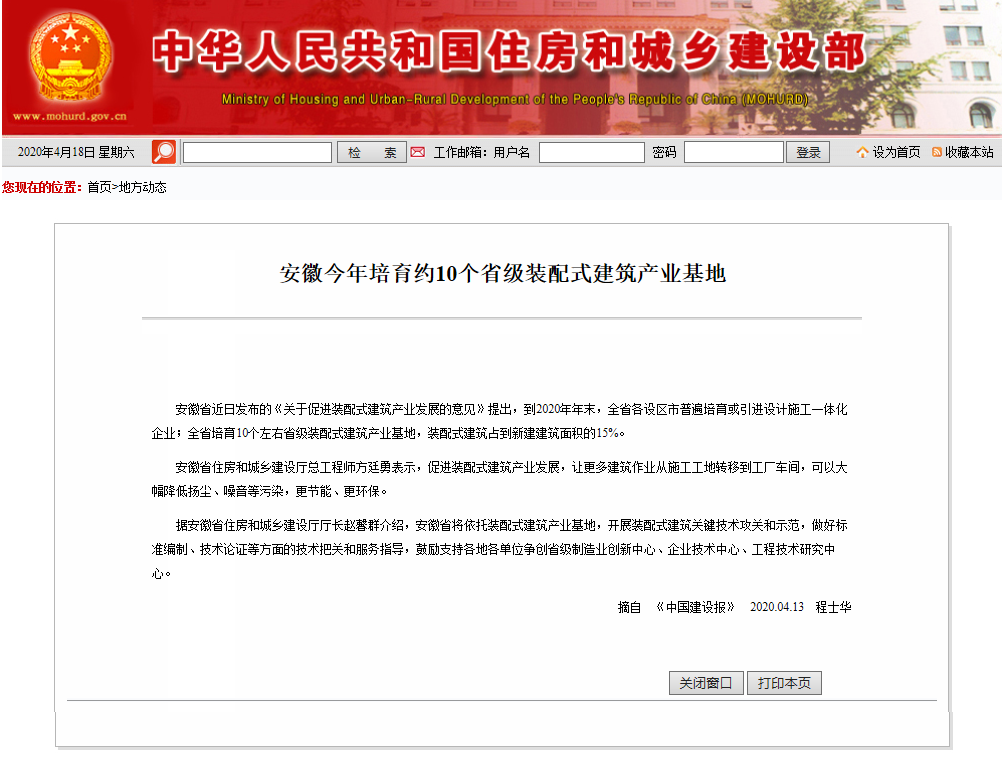This screenshot has width=1006, height=759.
Task: Click the national emblem logo
Action: point(70,56)
